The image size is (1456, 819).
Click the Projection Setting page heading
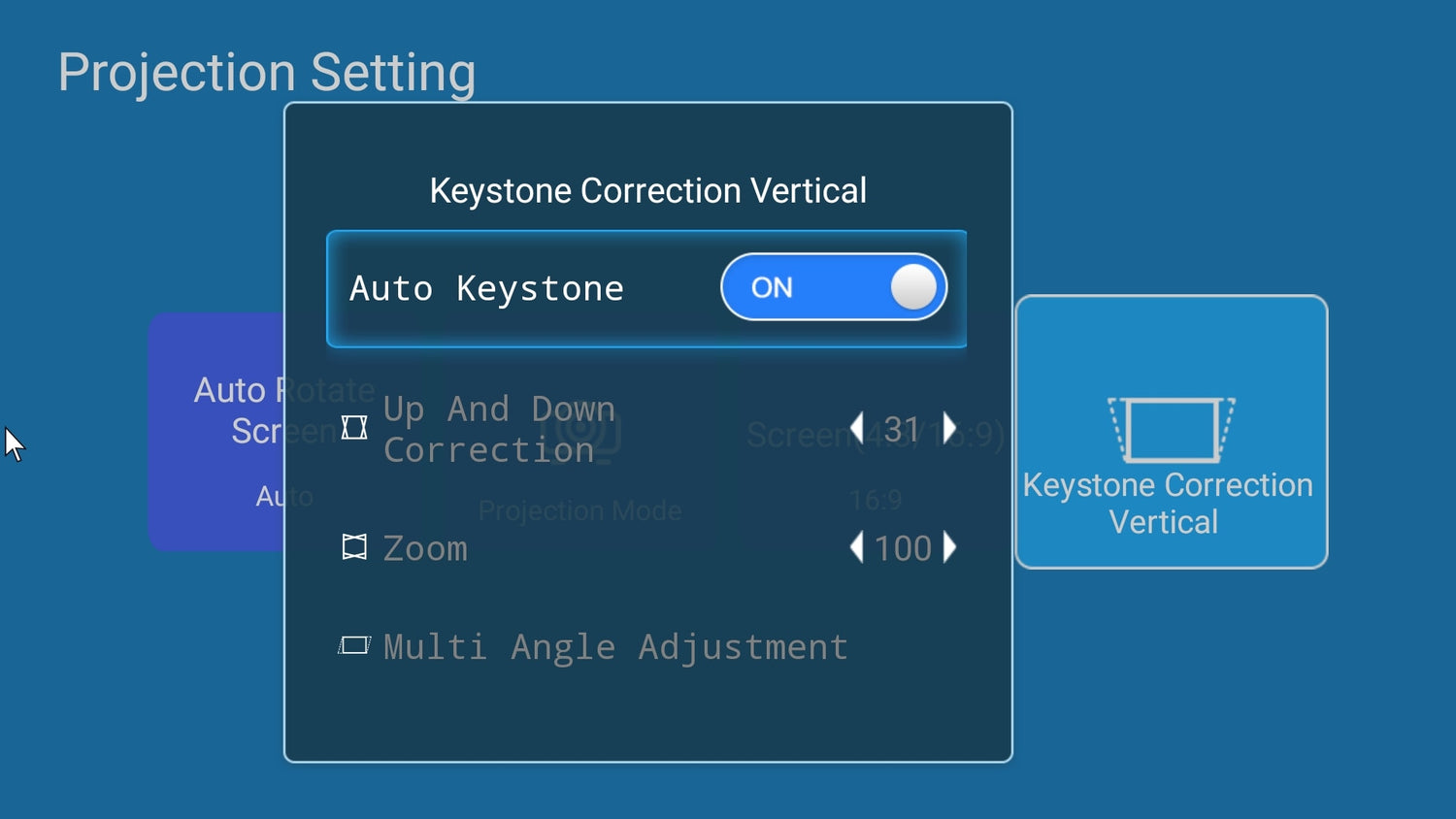pyautogui.click(x=267, y=73)
